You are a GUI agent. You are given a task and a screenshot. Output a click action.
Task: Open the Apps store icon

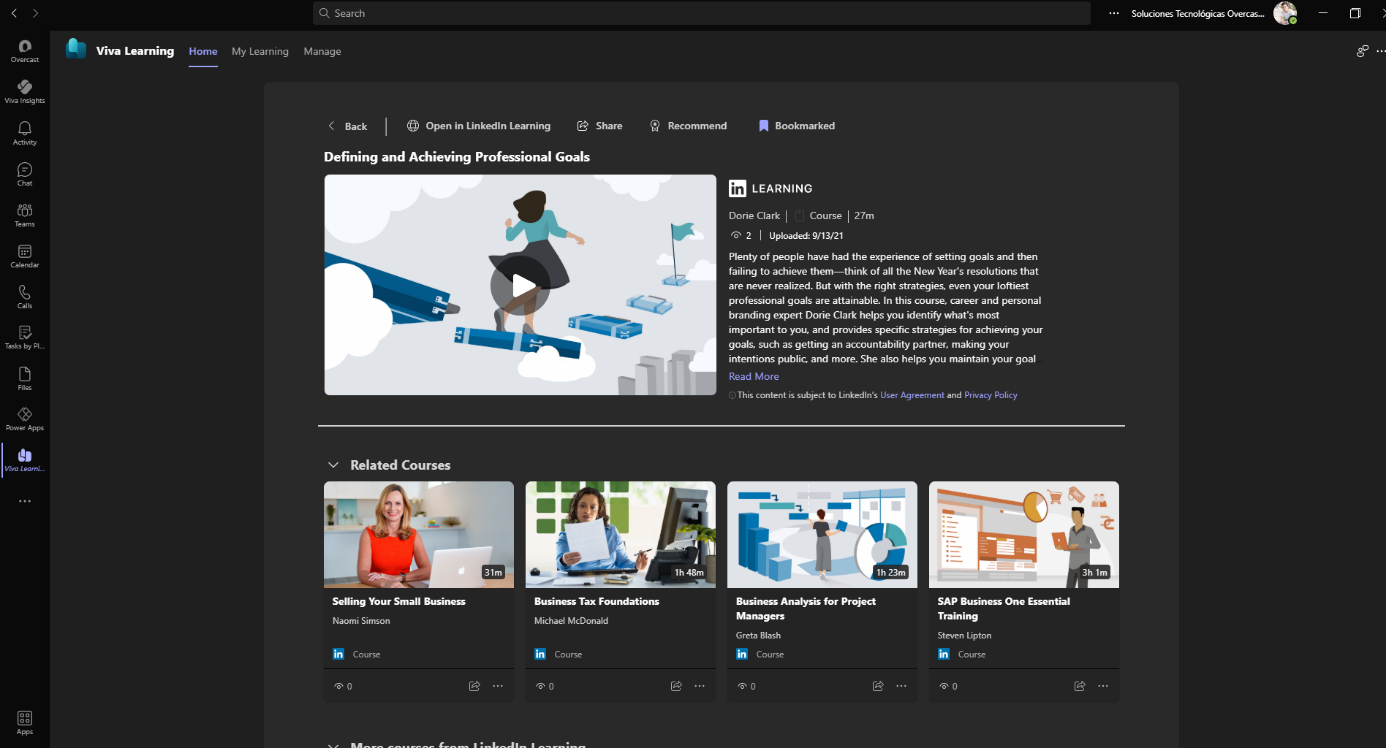point(25,722)
